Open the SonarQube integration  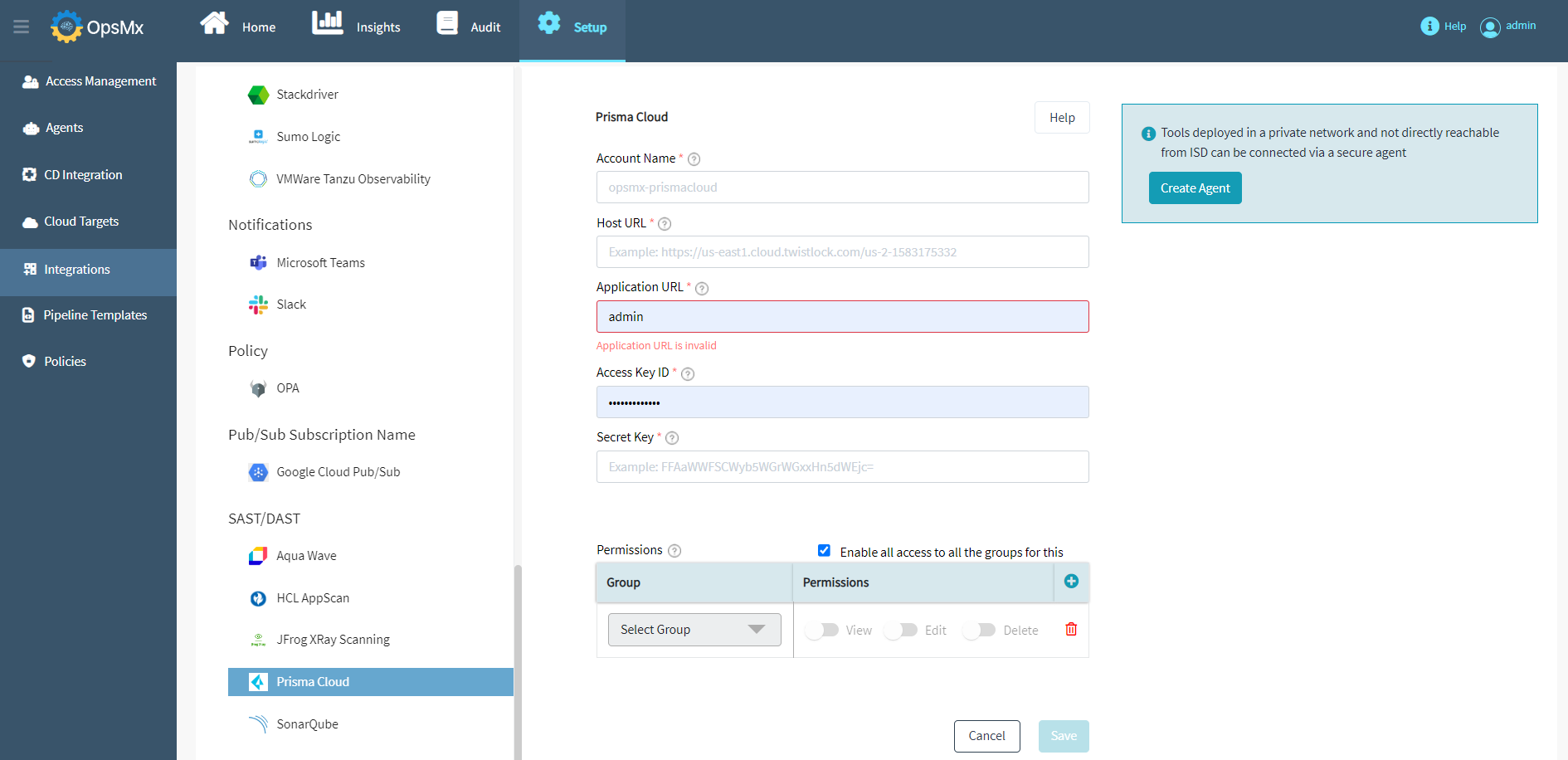(x=307, y=724)
